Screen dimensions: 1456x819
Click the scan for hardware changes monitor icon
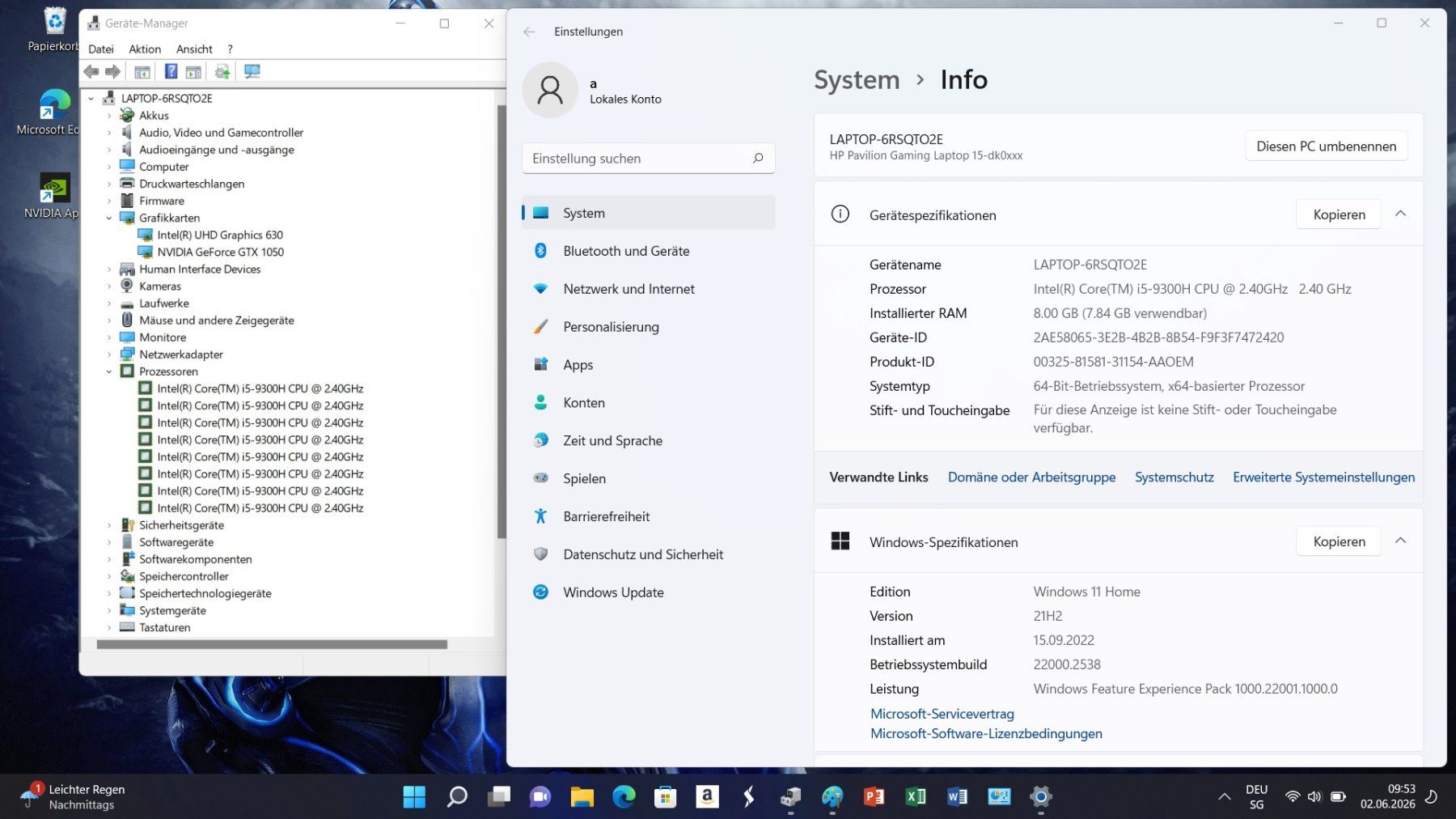pos(252,72)
